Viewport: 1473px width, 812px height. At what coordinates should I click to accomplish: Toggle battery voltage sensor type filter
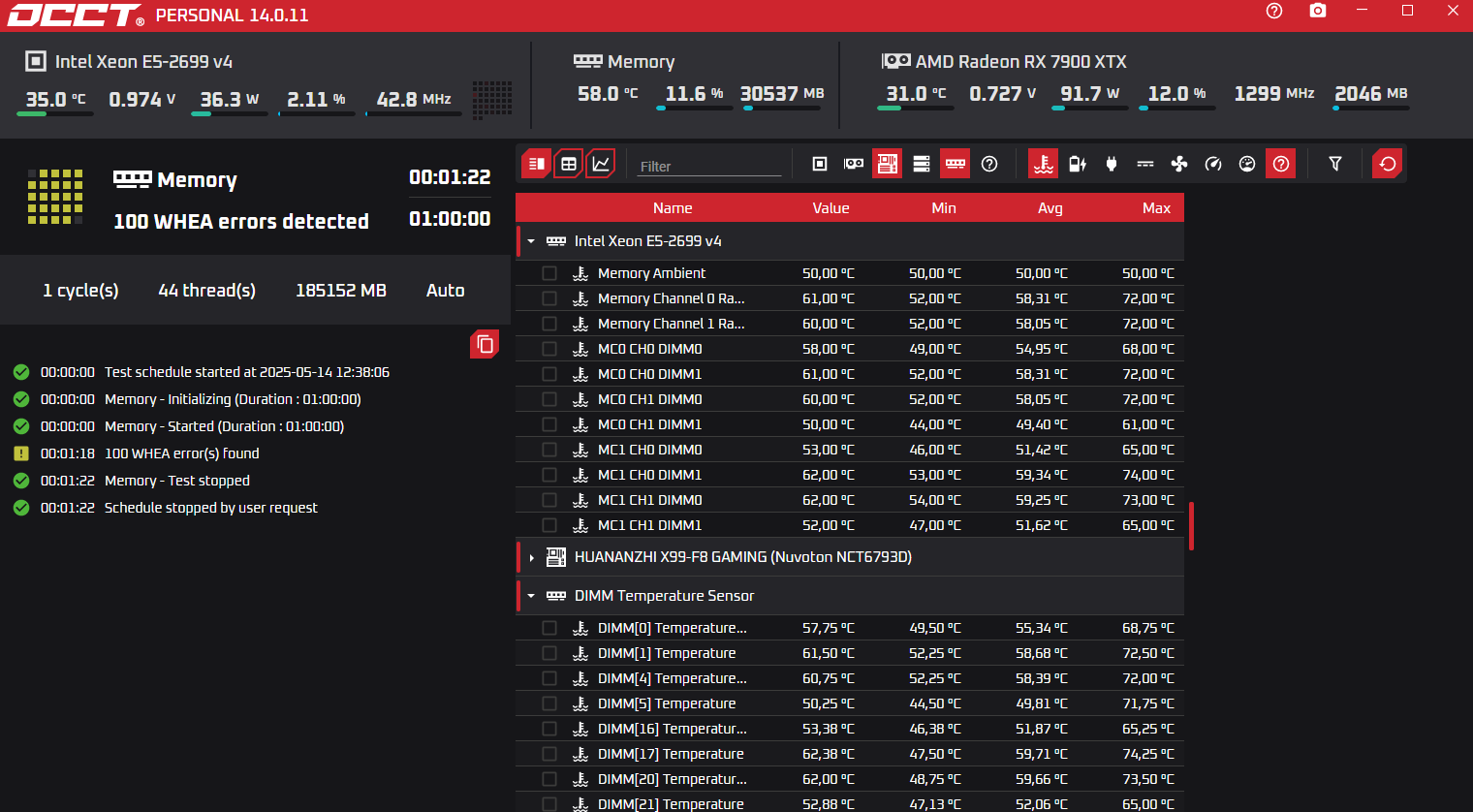1078,164
